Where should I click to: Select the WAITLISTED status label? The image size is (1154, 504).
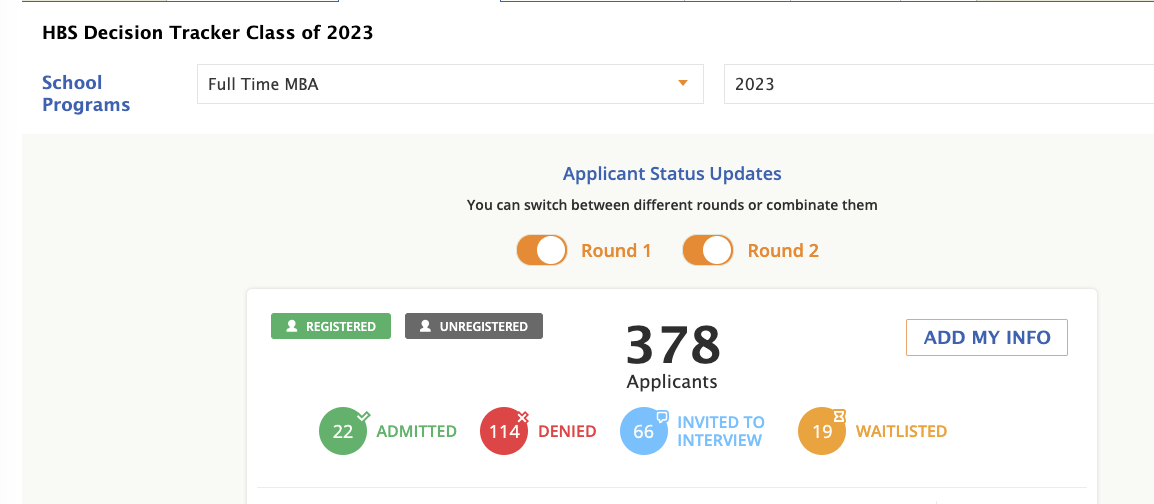[901, 431]
